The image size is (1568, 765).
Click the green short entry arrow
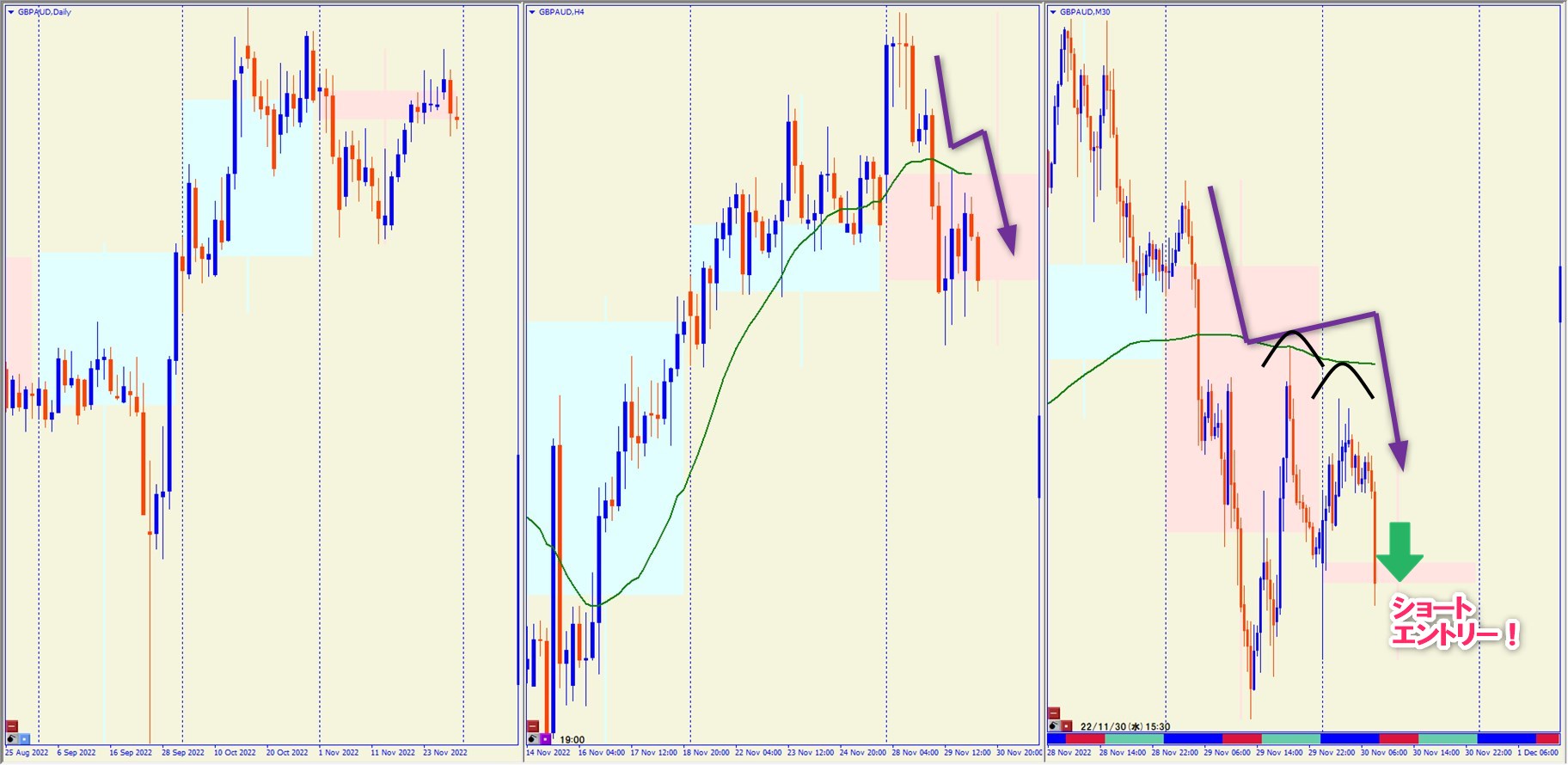pos(1400,552)
